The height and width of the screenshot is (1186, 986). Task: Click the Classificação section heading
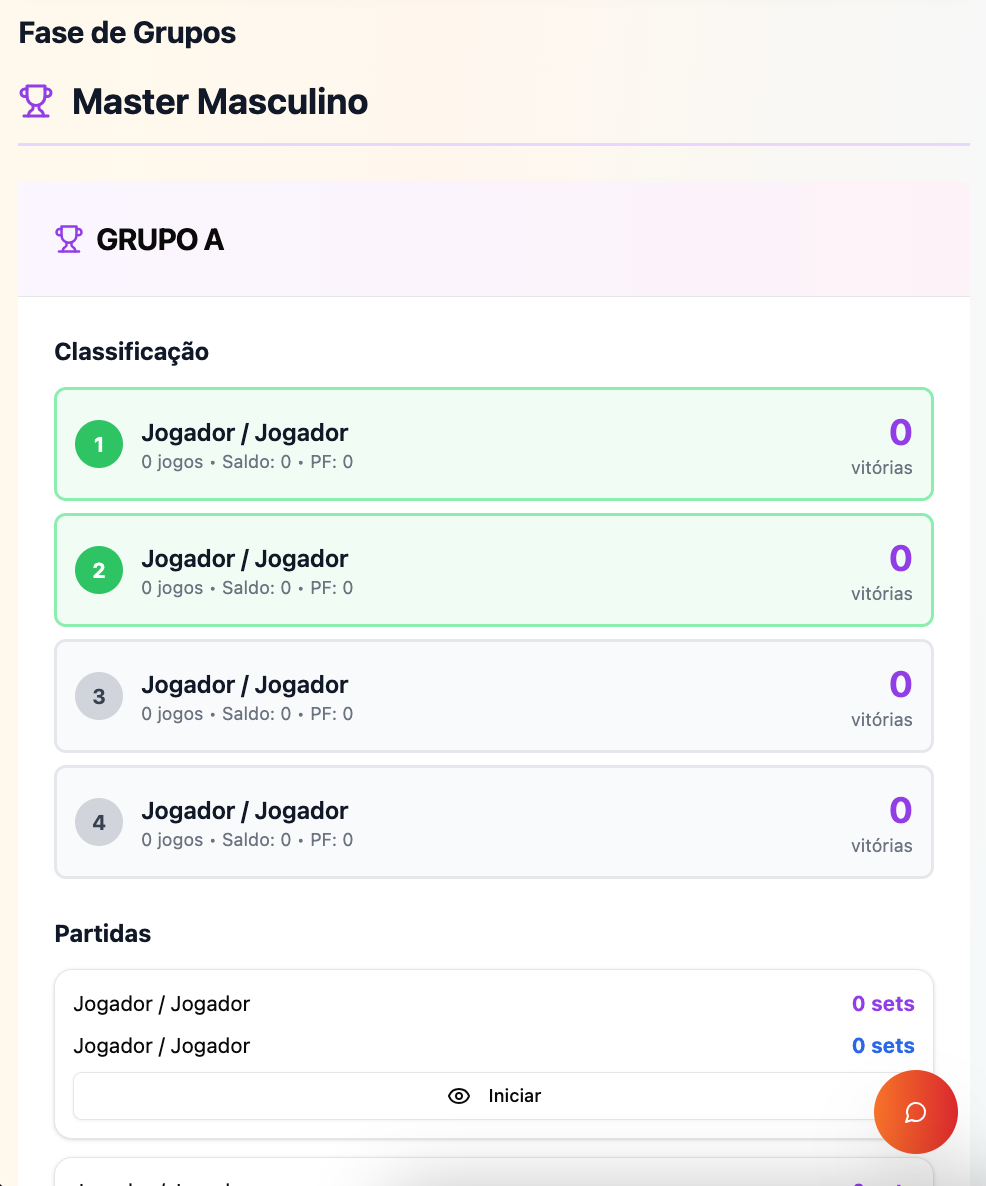[131, 352]
